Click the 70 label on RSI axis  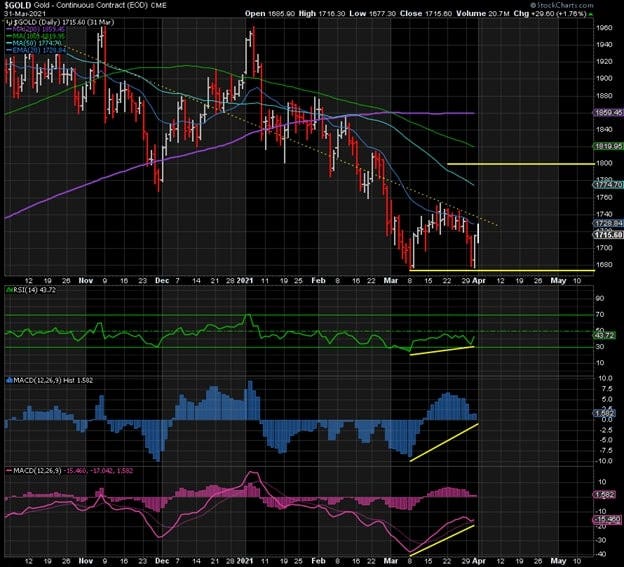[x=600, y=315]
